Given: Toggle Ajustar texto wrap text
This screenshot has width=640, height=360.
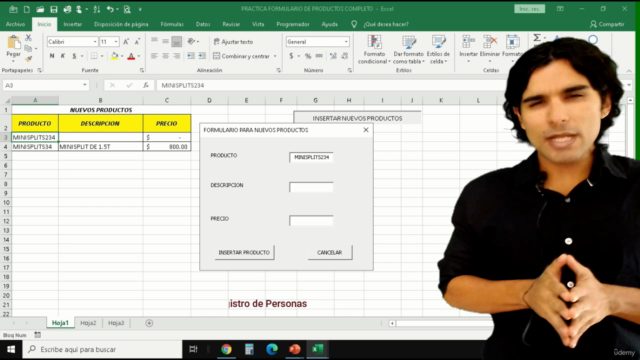Looking at the screenshot, I should click(233, 42).
